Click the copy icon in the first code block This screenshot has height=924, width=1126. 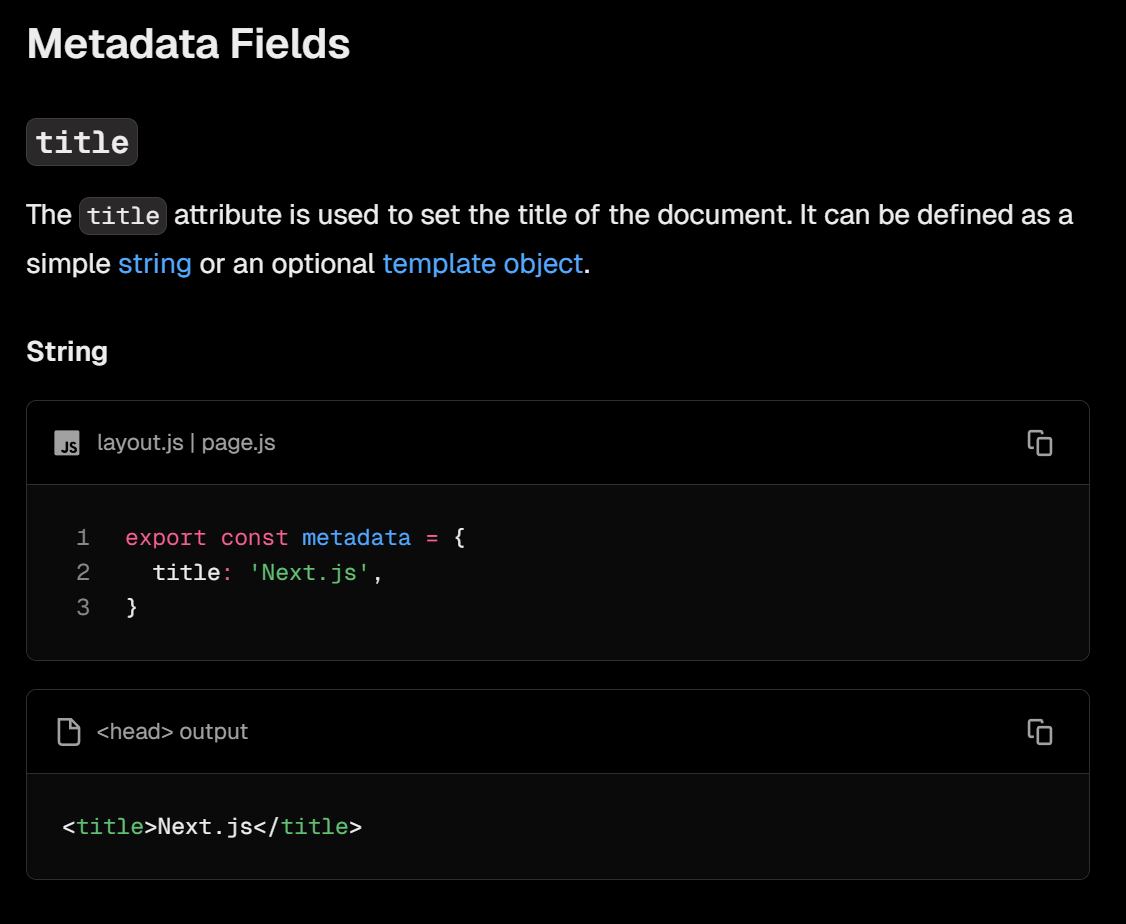pyautogui.click(x=1040, y=443)
